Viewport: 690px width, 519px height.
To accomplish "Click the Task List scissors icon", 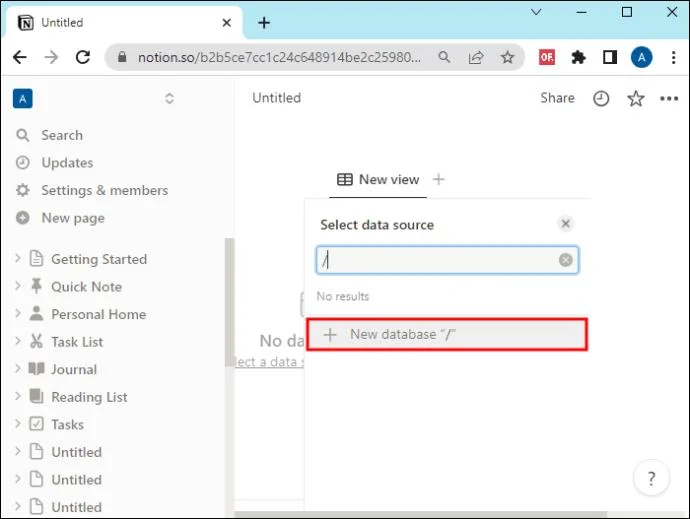I will pos(37,341).
